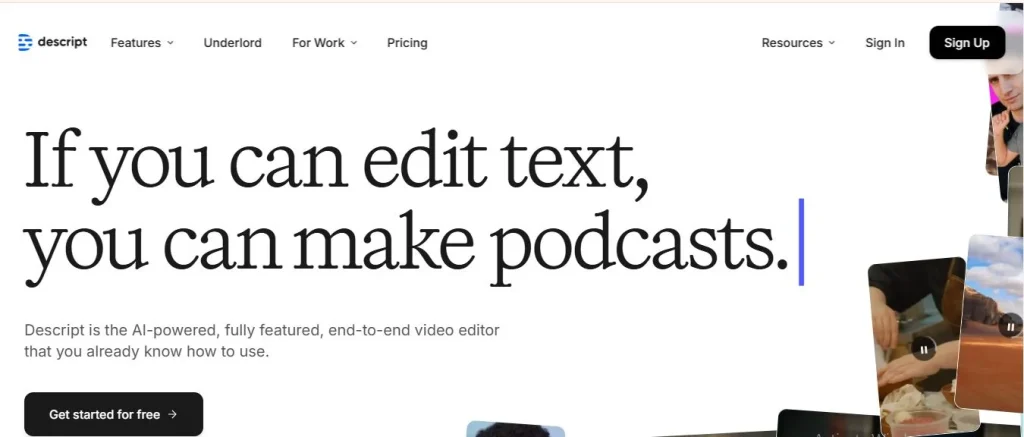Screen dimensions: 1024x437
Task: Open the Pricing page
Action: pos(407,43)
